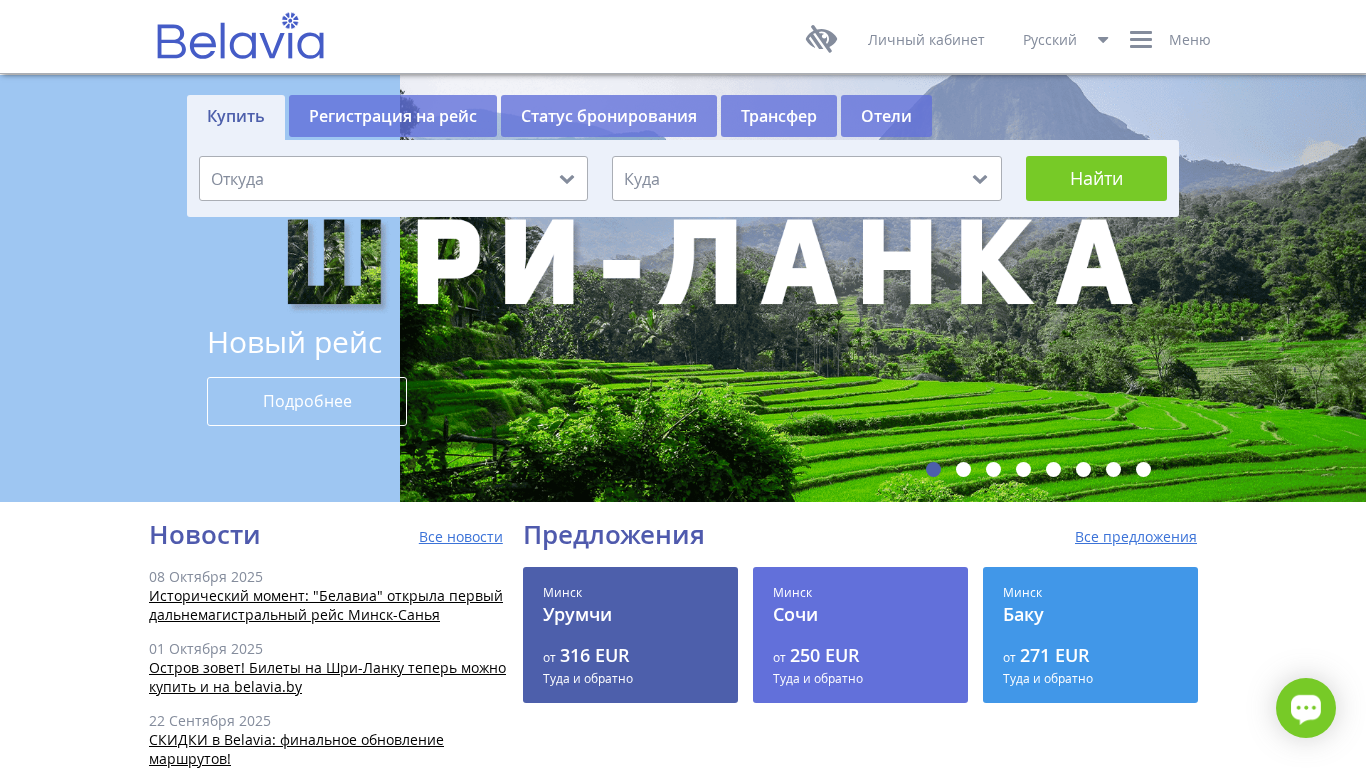Image resolution: width=1366 pixels, height=768 pixels.
Task: Open the СКИДКИ в Belavia news article
Action: coord(296,749)
